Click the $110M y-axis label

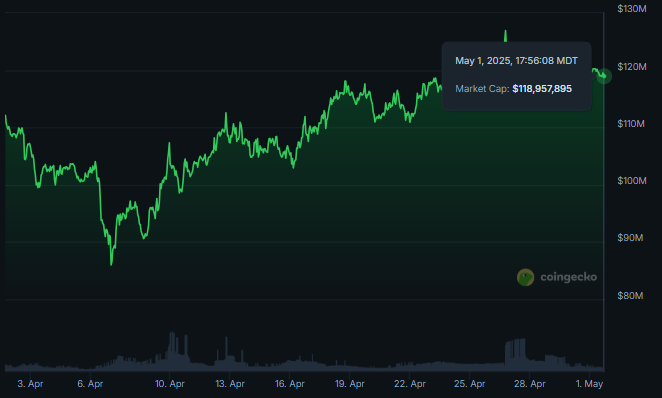click(x=631, y=124)
